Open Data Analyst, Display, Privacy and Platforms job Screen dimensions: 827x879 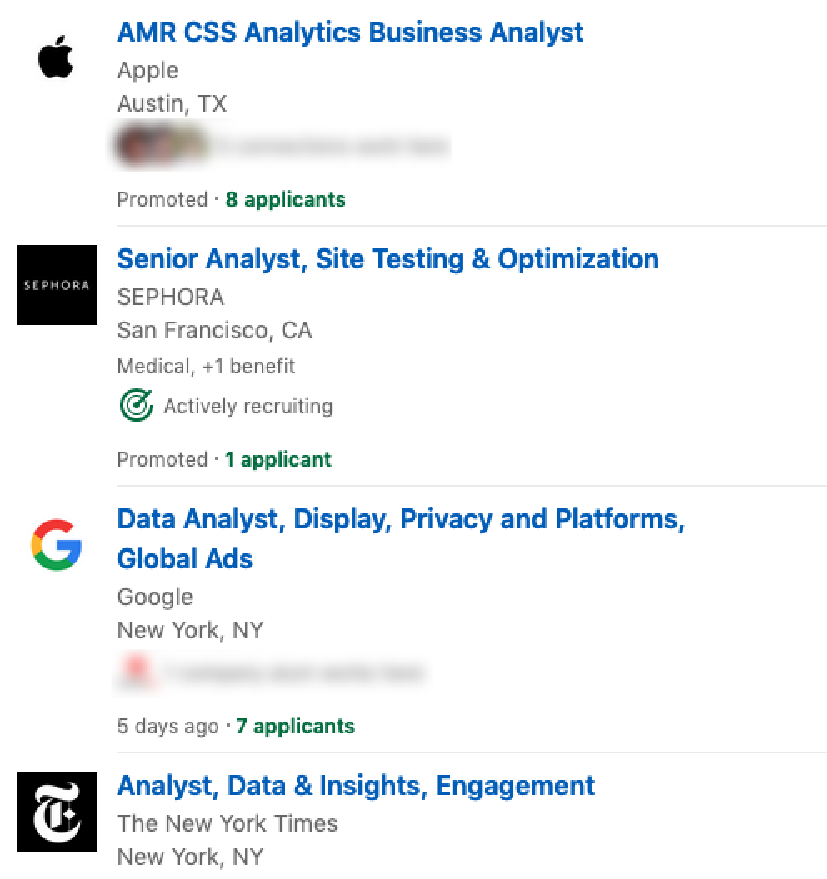click(x=400, y=519)
